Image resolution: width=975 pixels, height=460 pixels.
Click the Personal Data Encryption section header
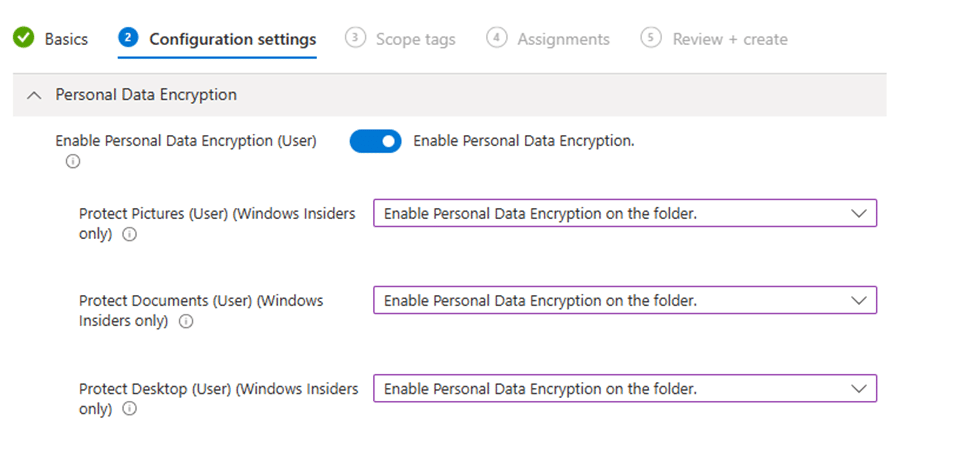[x=450, y=95]
